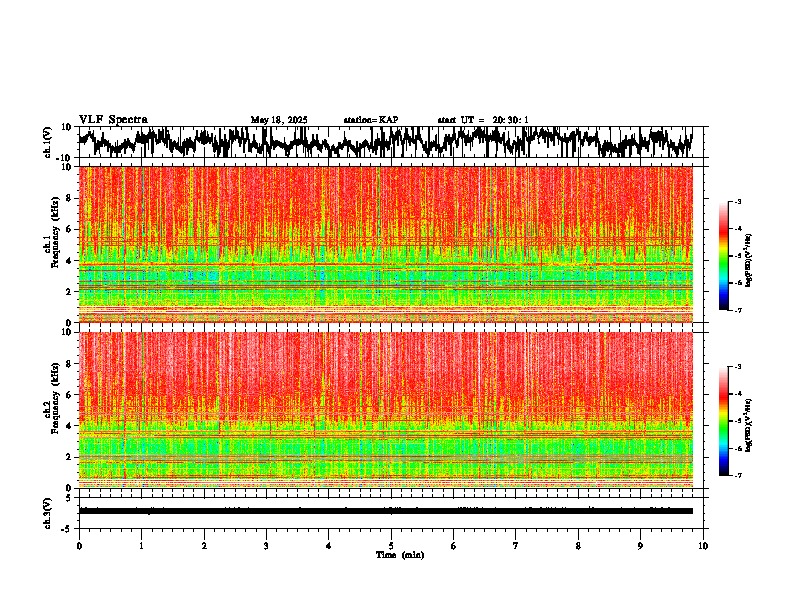
Task: Click the ch.3 black voltage trace
Action: [386, 511]
